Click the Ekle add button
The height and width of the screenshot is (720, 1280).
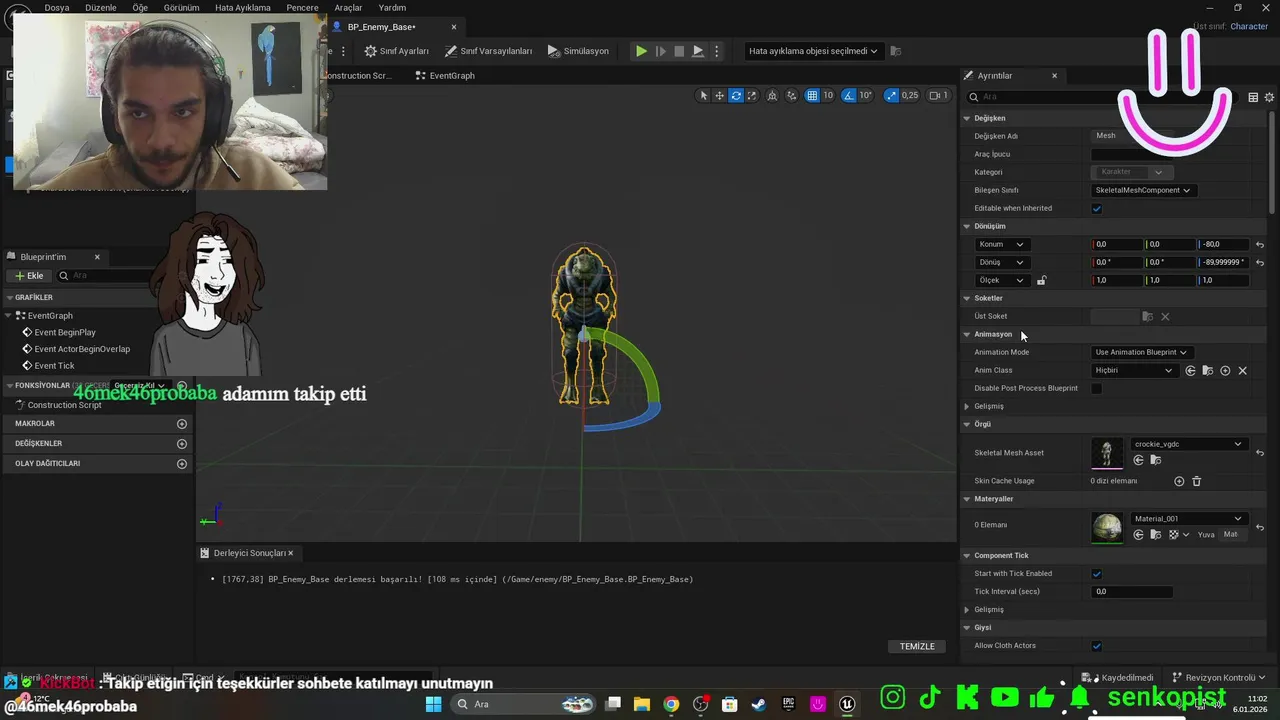pyautogui.click(x=29, y=275)
